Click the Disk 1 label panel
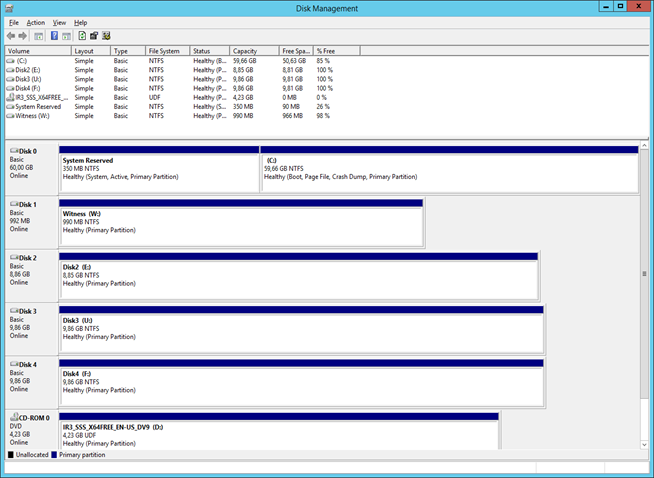The image size is (654, 478). click(x=32, y=222)
